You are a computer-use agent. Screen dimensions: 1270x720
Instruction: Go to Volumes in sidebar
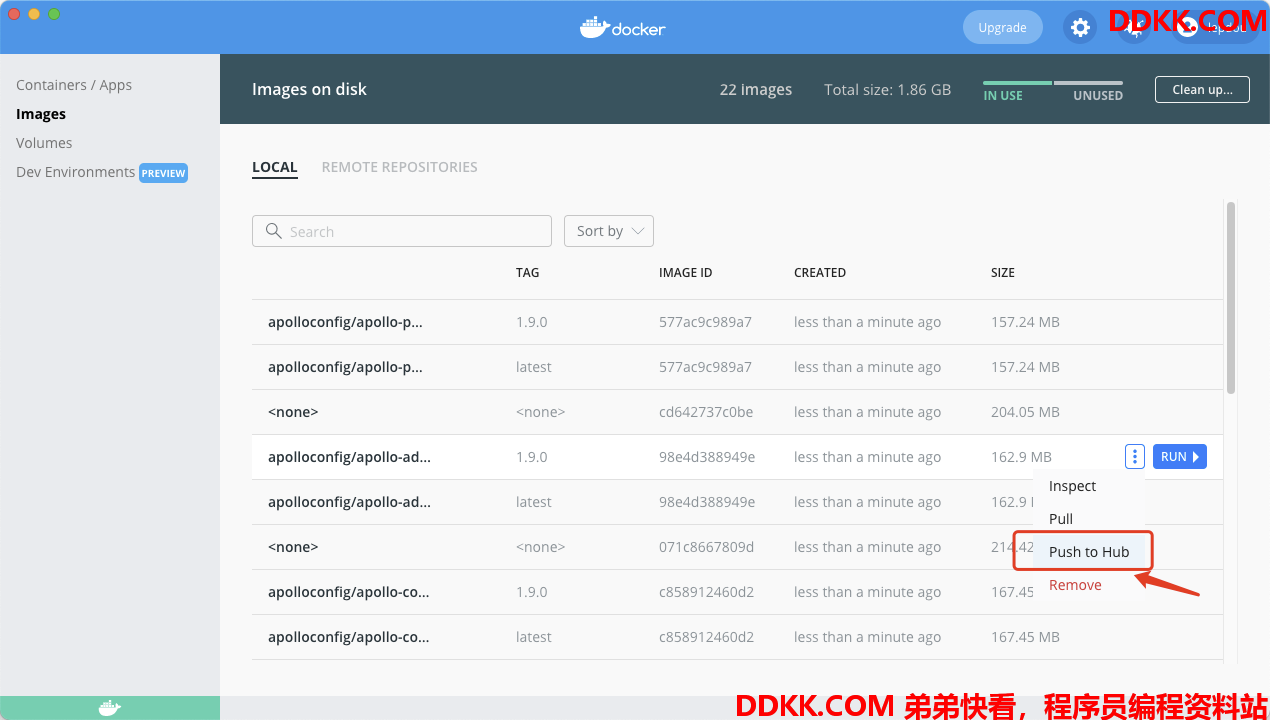[44, 143]
